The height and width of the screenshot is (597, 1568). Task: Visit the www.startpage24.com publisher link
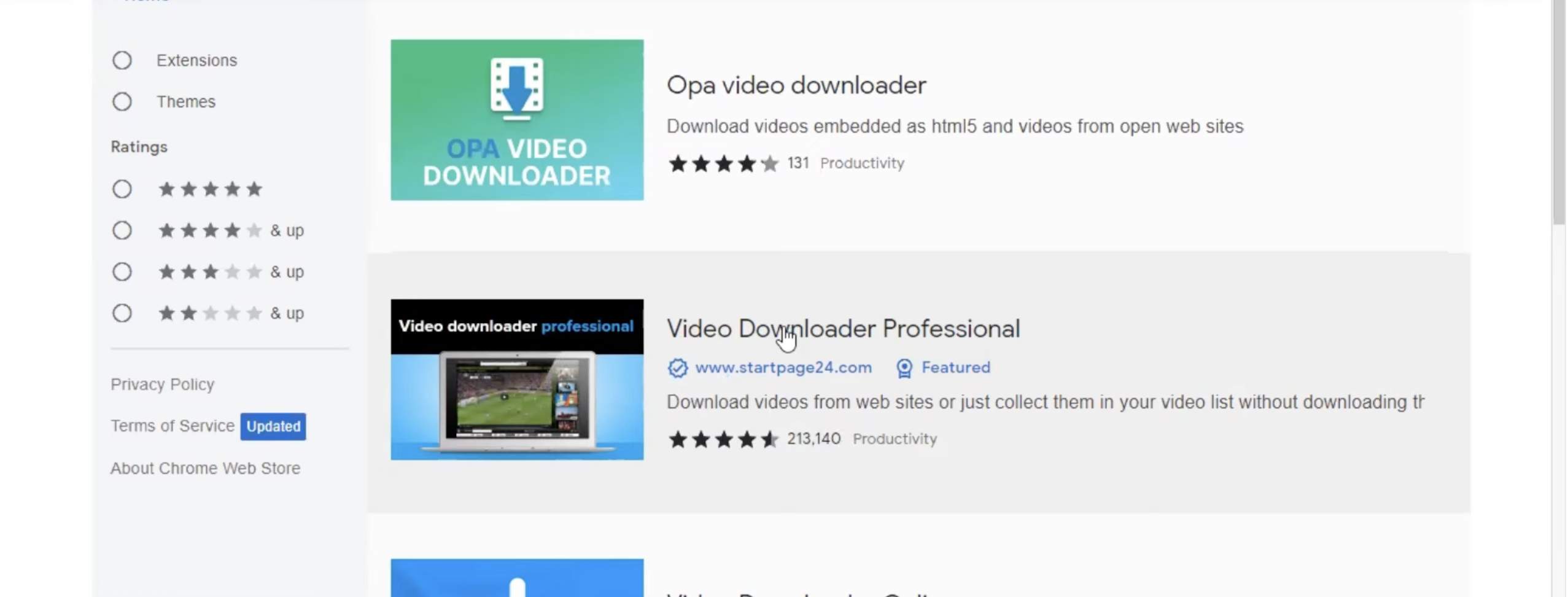[x=783, y=367]
